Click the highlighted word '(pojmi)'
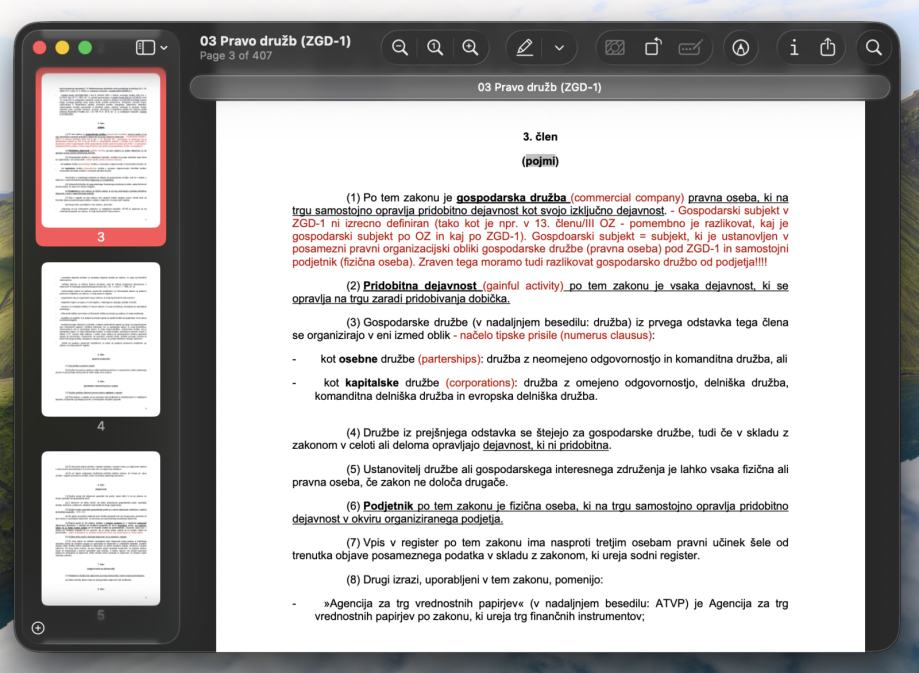The height and width of the screenshot is (673, 919). pyautogui.click(x=540, y=161)
